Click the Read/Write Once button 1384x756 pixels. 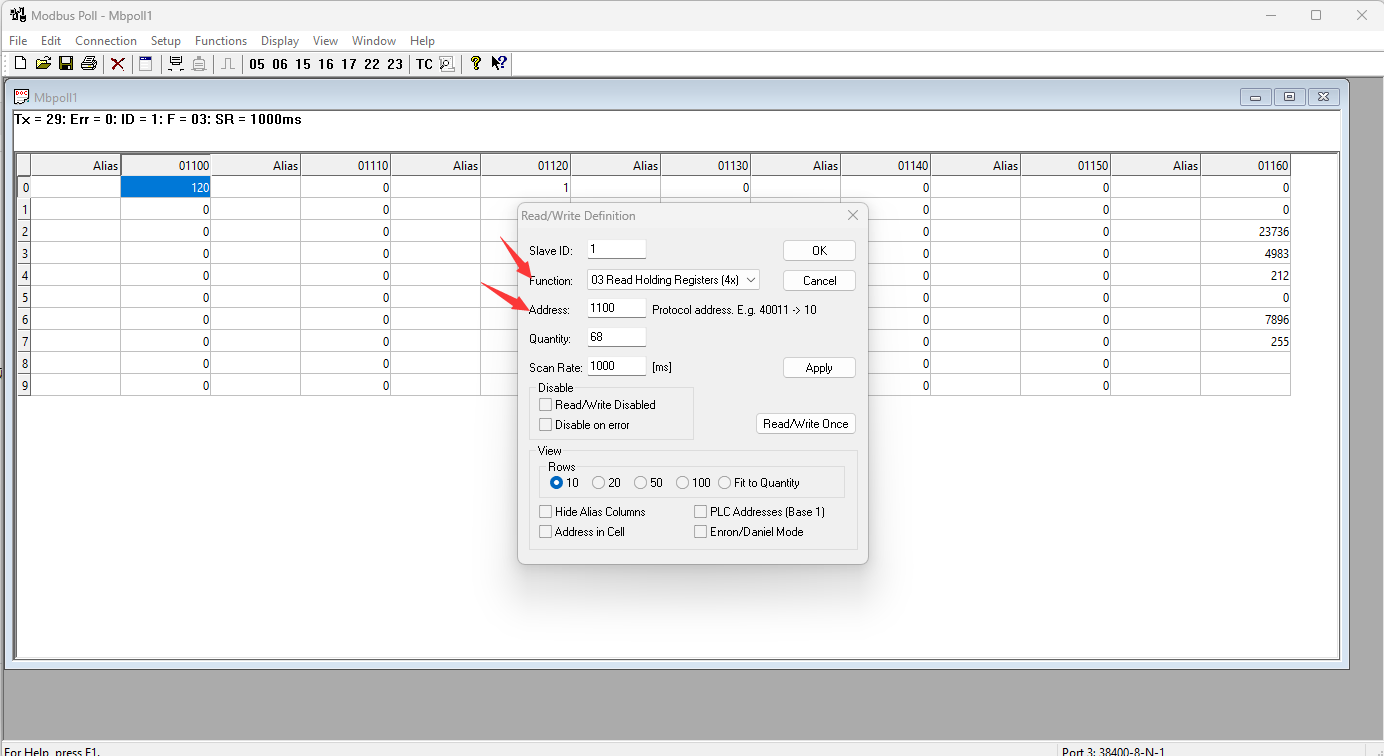point(805,424)
